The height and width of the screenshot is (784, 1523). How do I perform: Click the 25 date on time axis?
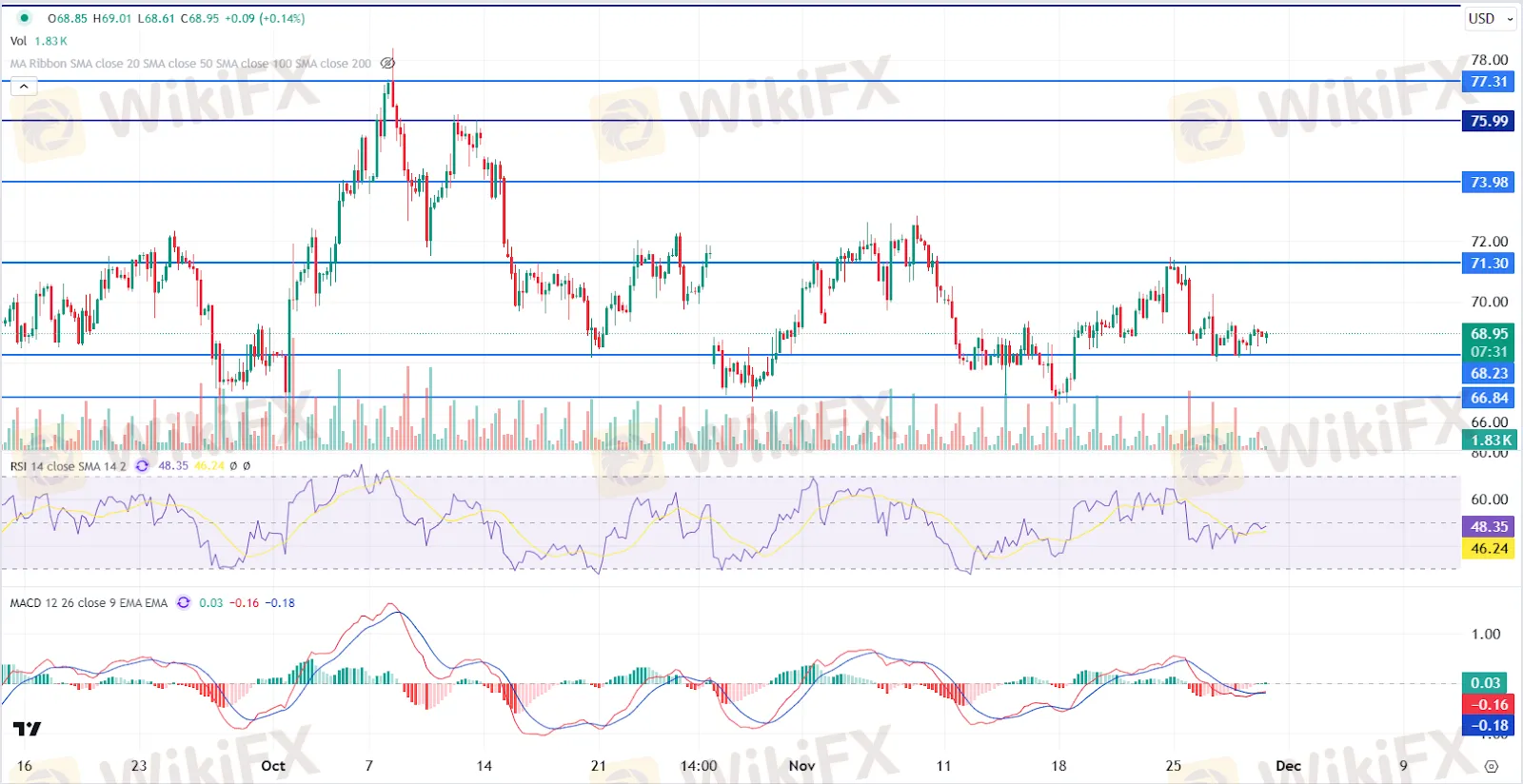point(1174,766)
